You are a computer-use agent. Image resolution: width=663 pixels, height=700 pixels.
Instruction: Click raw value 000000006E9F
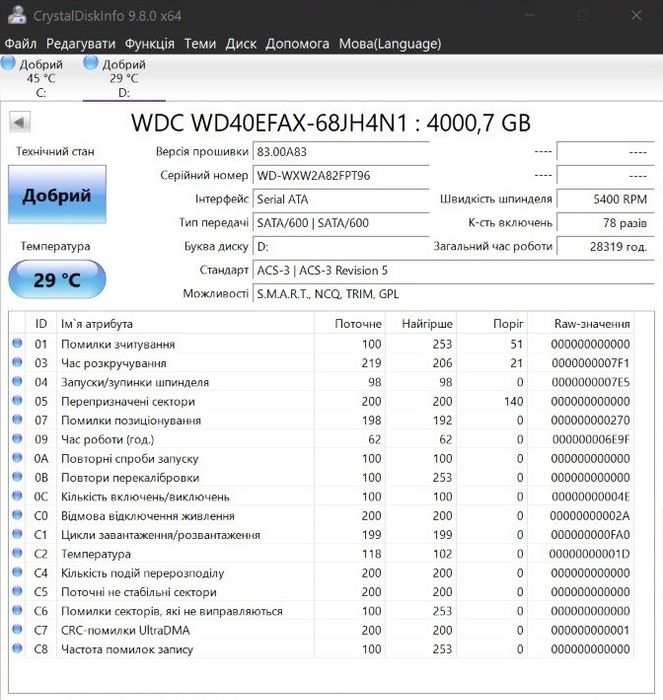click(591, 439)
